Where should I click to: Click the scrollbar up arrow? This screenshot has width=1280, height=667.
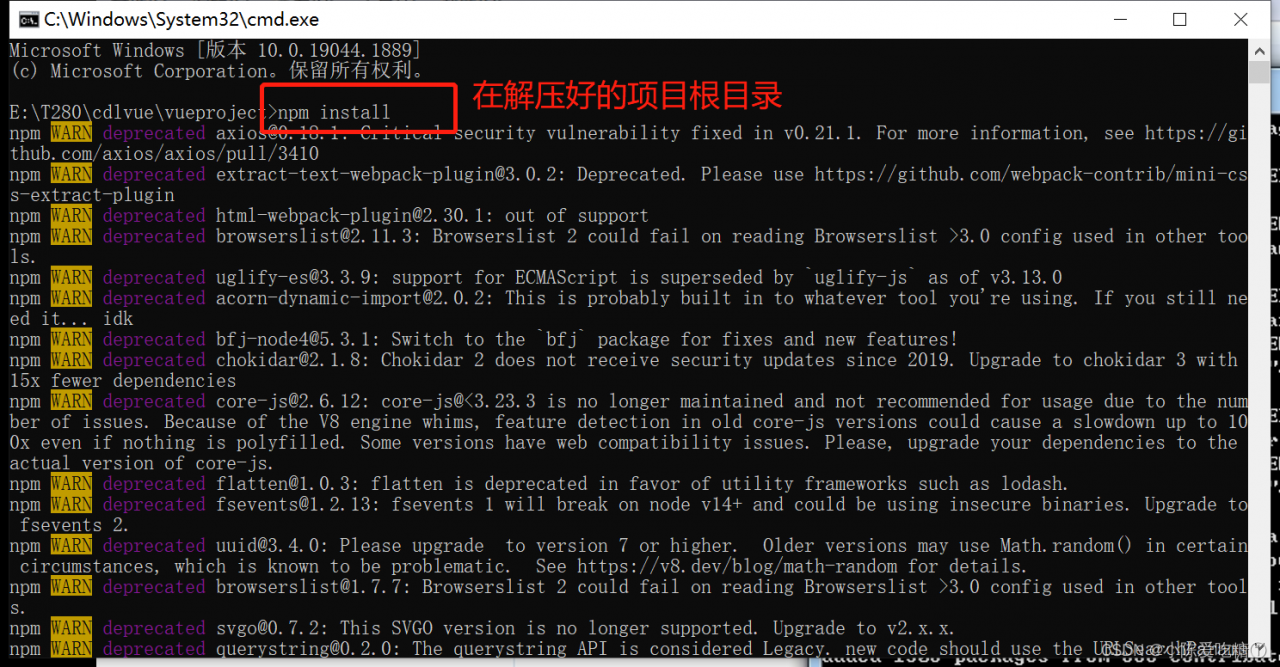(x=1258, y=50)
